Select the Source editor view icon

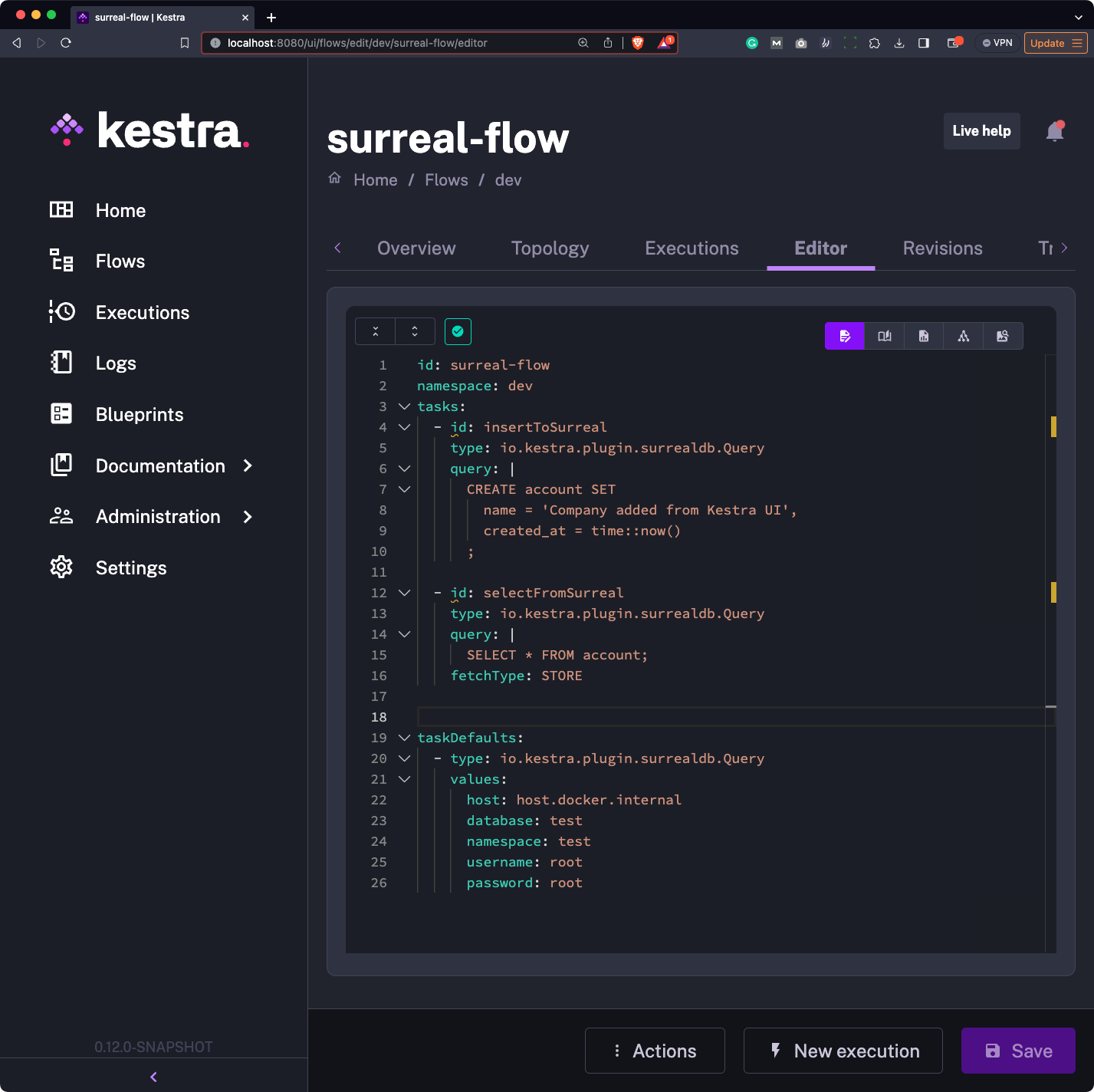[844, 336]
